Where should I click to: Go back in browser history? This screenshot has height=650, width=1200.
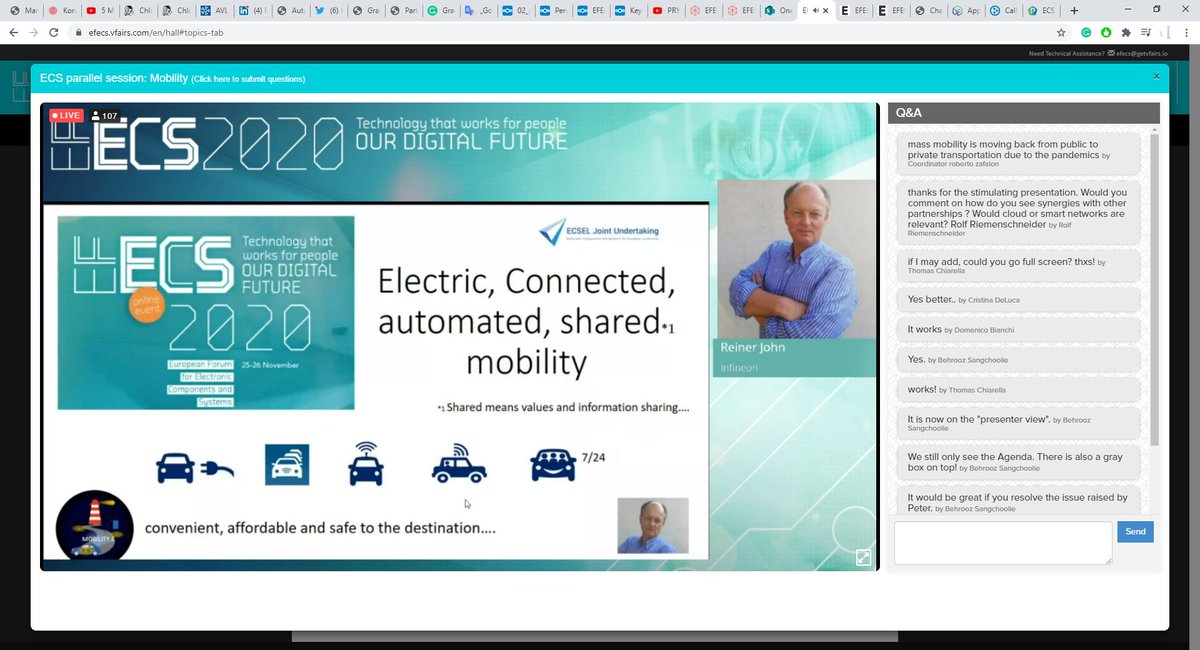click(12, 32)
